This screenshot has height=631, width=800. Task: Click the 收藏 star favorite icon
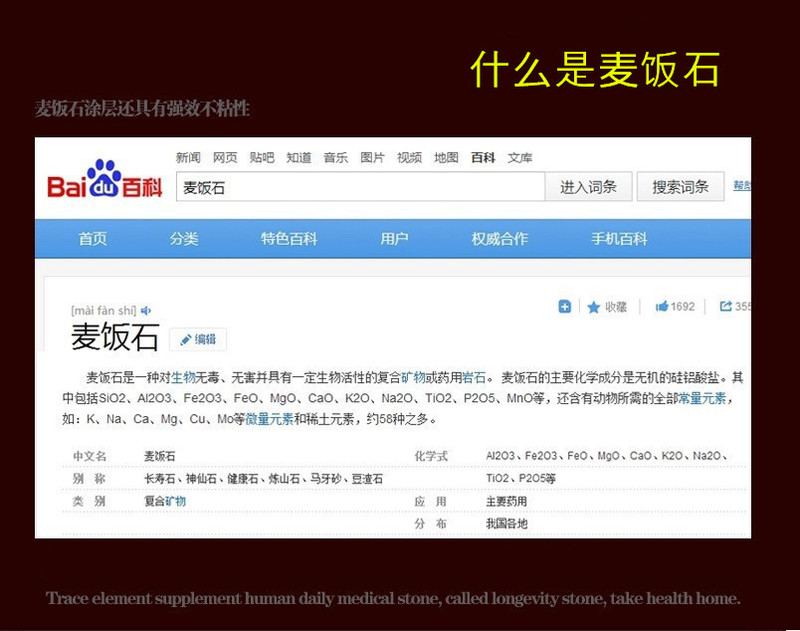tap(593, 307)
